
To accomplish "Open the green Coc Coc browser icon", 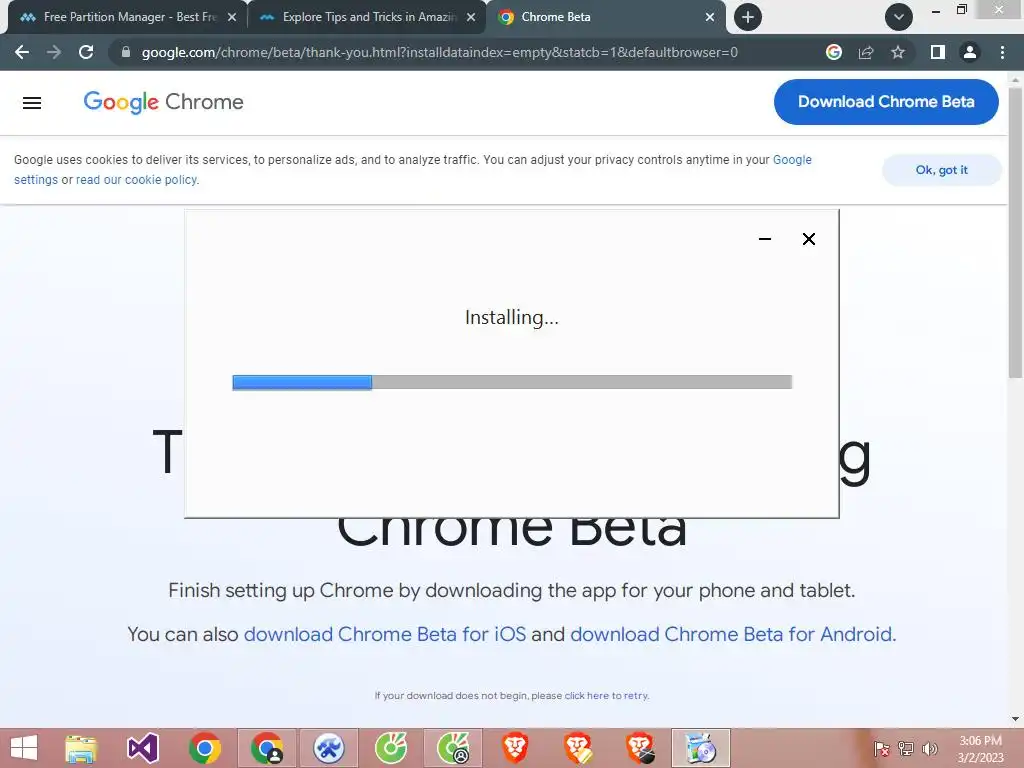I will [x=391, y=748].
